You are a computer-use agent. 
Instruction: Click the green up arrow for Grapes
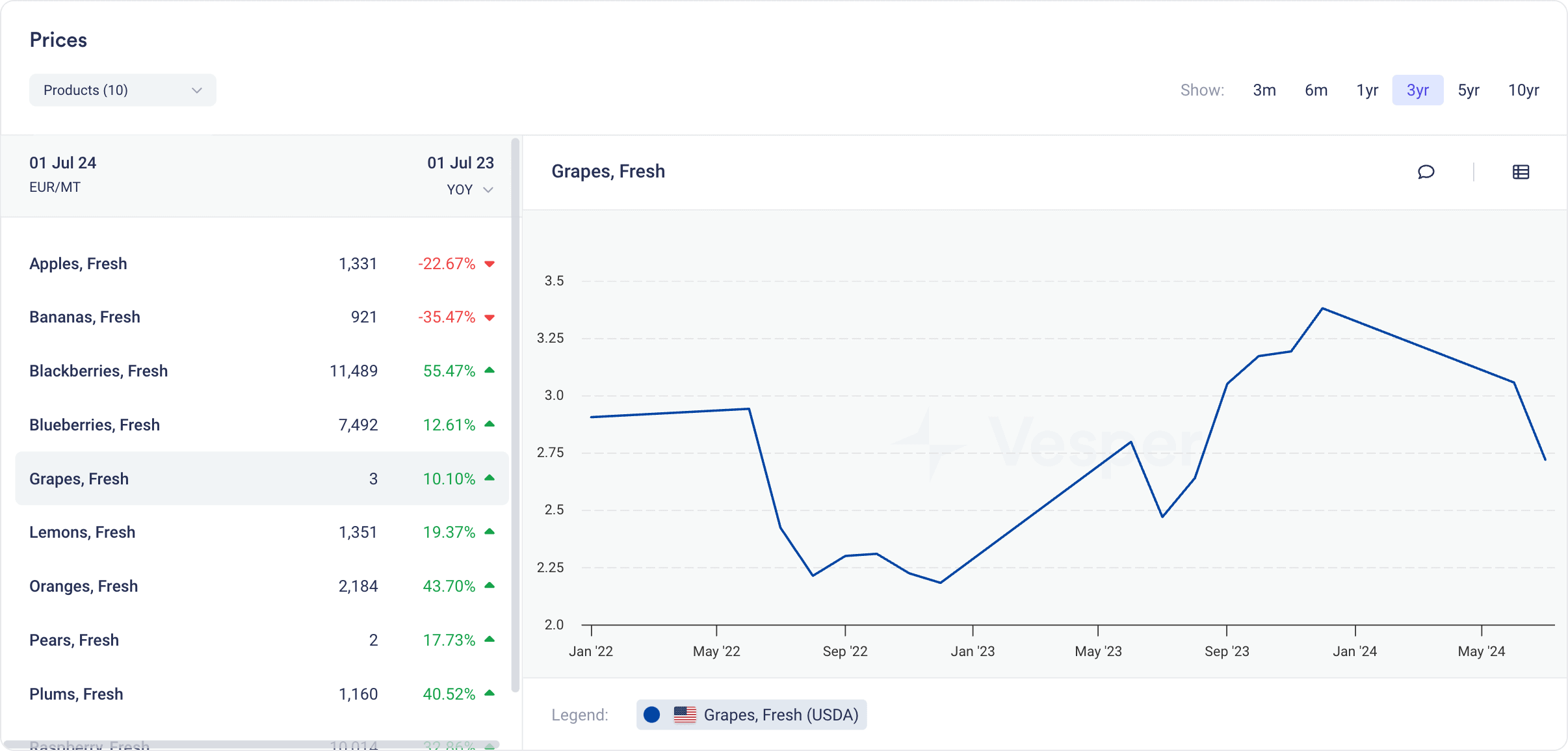490,478
